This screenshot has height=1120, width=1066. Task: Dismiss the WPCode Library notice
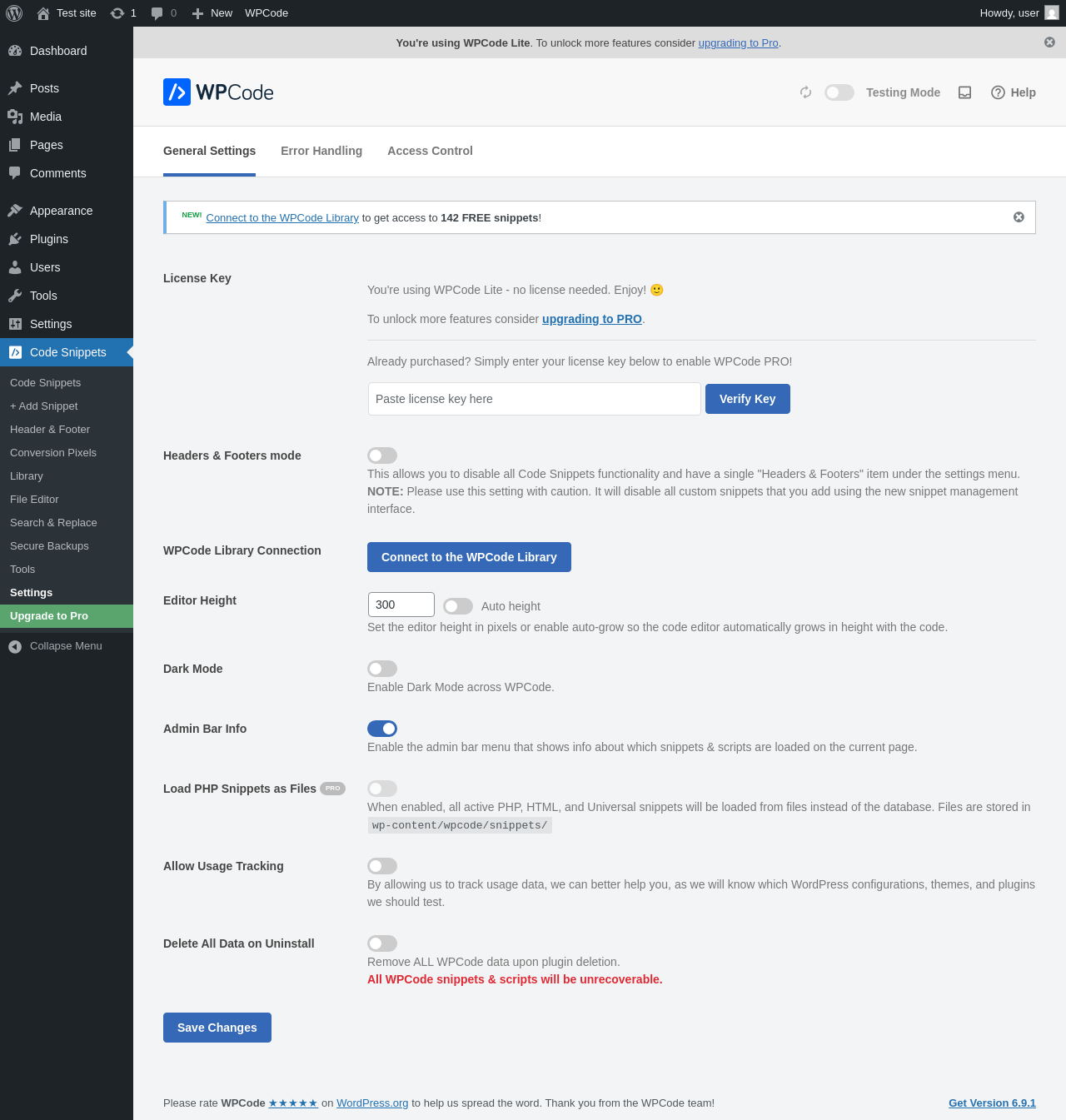pyautogui.click(x=1019, y=217)
